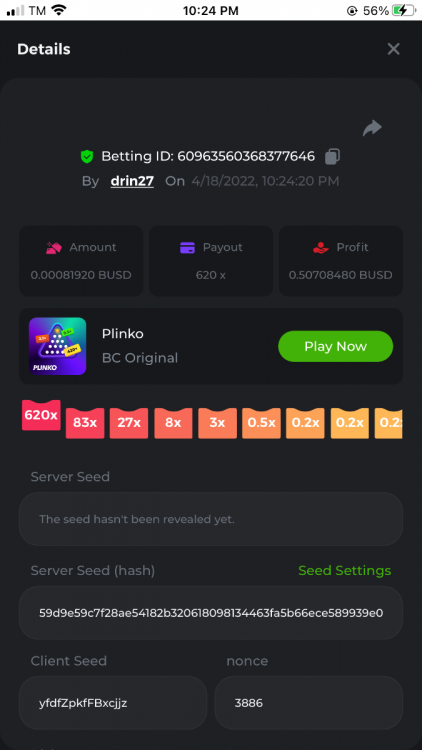Open Seed Settings link
Image resolution: width=422 pixels, height=750 pixels.
click(344, 571)
